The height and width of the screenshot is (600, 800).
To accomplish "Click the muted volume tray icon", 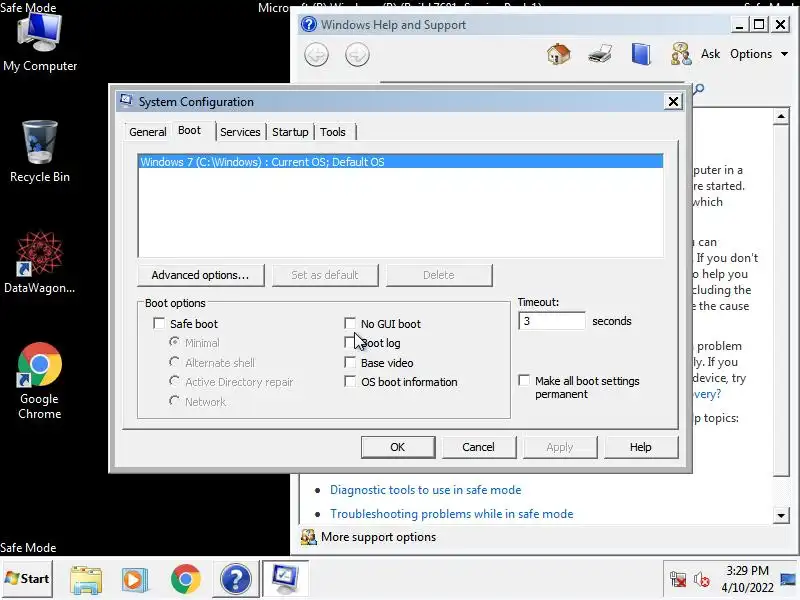I will pos(702,580).
